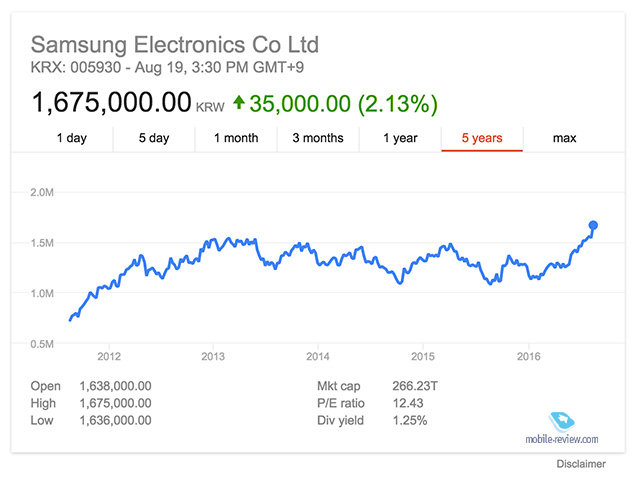The image size is (640, 479).
Task: Click the blue current-price dot on chart
Action: (x=593, y=225)
